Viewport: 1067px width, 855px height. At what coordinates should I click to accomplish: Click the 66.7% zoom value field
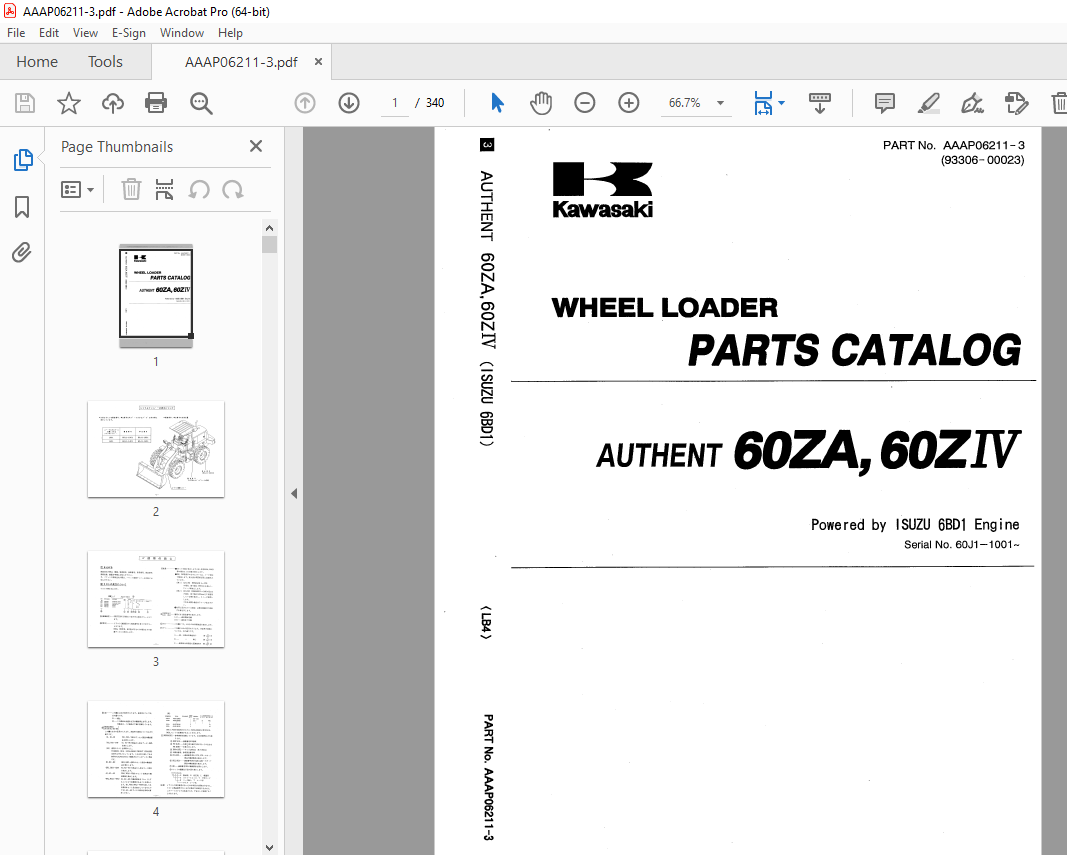[685, 103]
